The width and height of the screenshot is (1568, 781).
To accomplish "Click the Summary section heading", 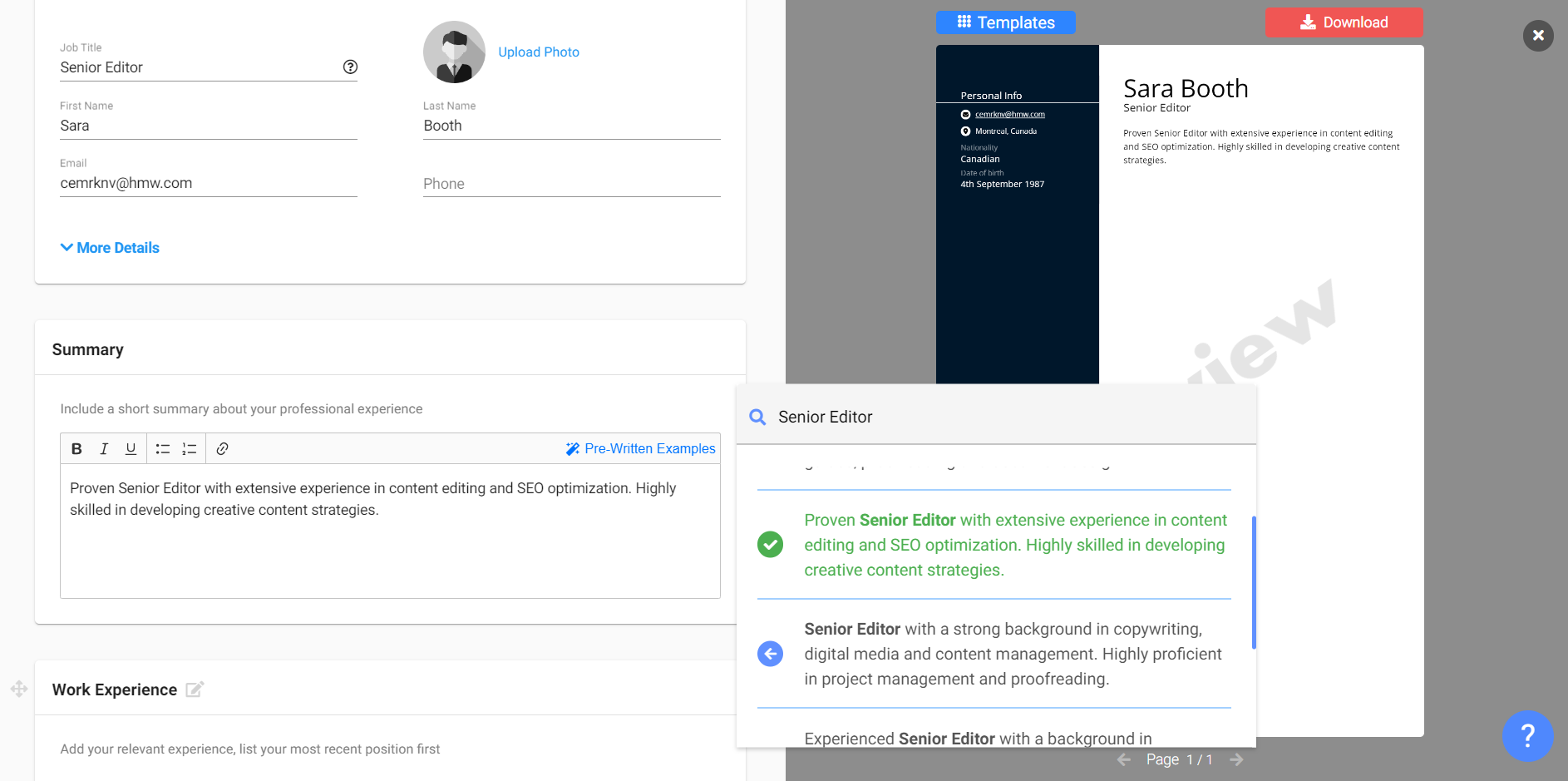I will tap(88, 349).
